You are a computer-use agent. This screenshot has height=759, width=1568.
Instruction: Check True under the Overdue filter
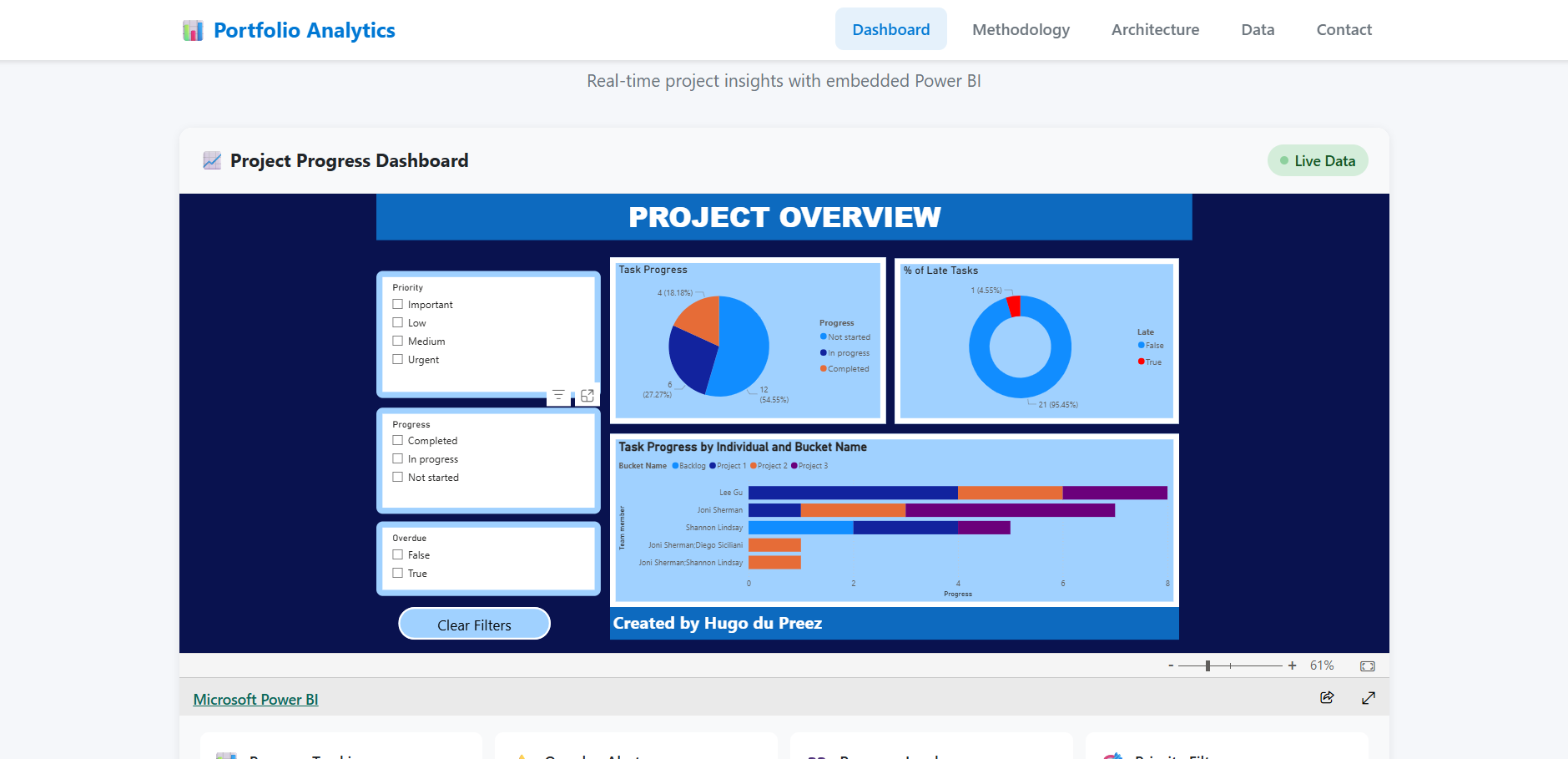(398, 573)
